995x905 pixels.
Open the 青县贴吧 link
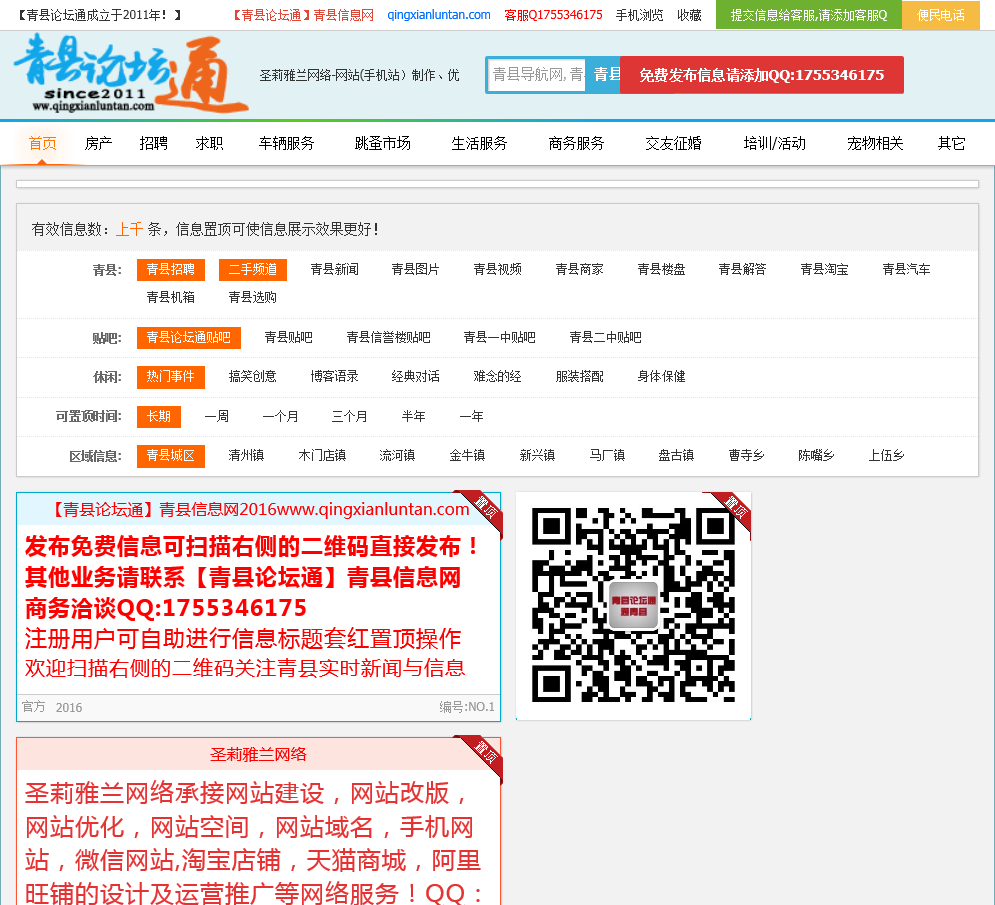click(x=289, y=338)
